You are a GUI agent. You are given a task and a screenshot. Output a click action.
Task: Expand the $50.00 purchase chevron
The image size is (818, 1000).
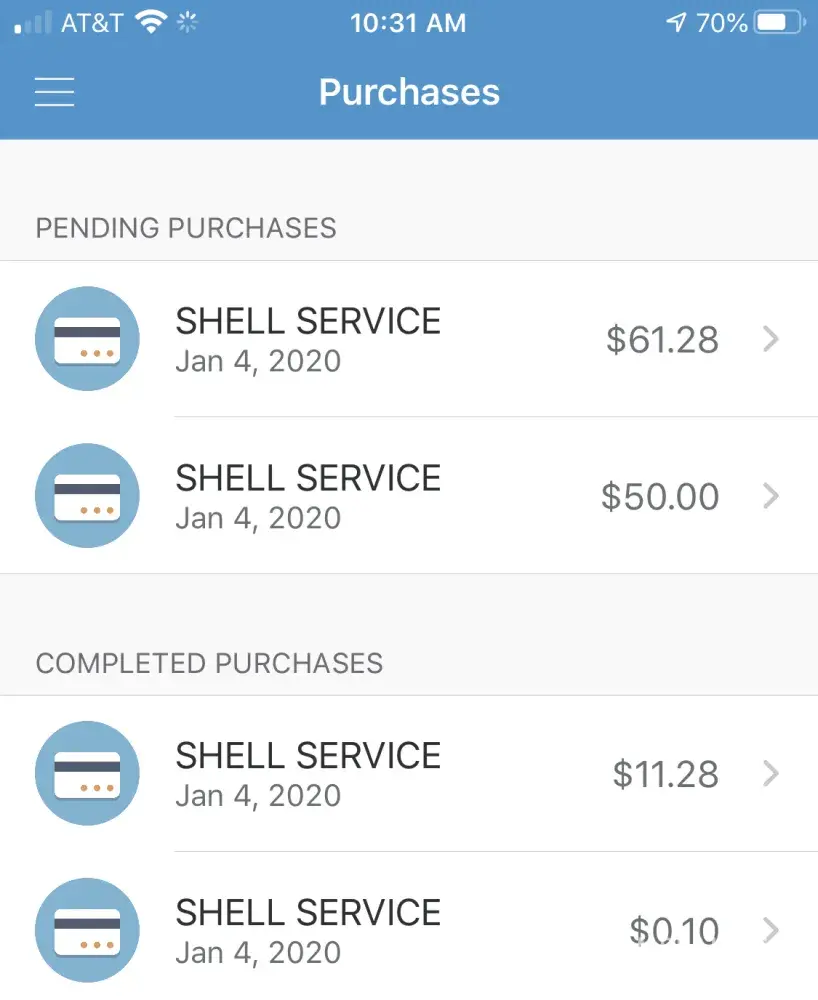[x=770, y=496]
